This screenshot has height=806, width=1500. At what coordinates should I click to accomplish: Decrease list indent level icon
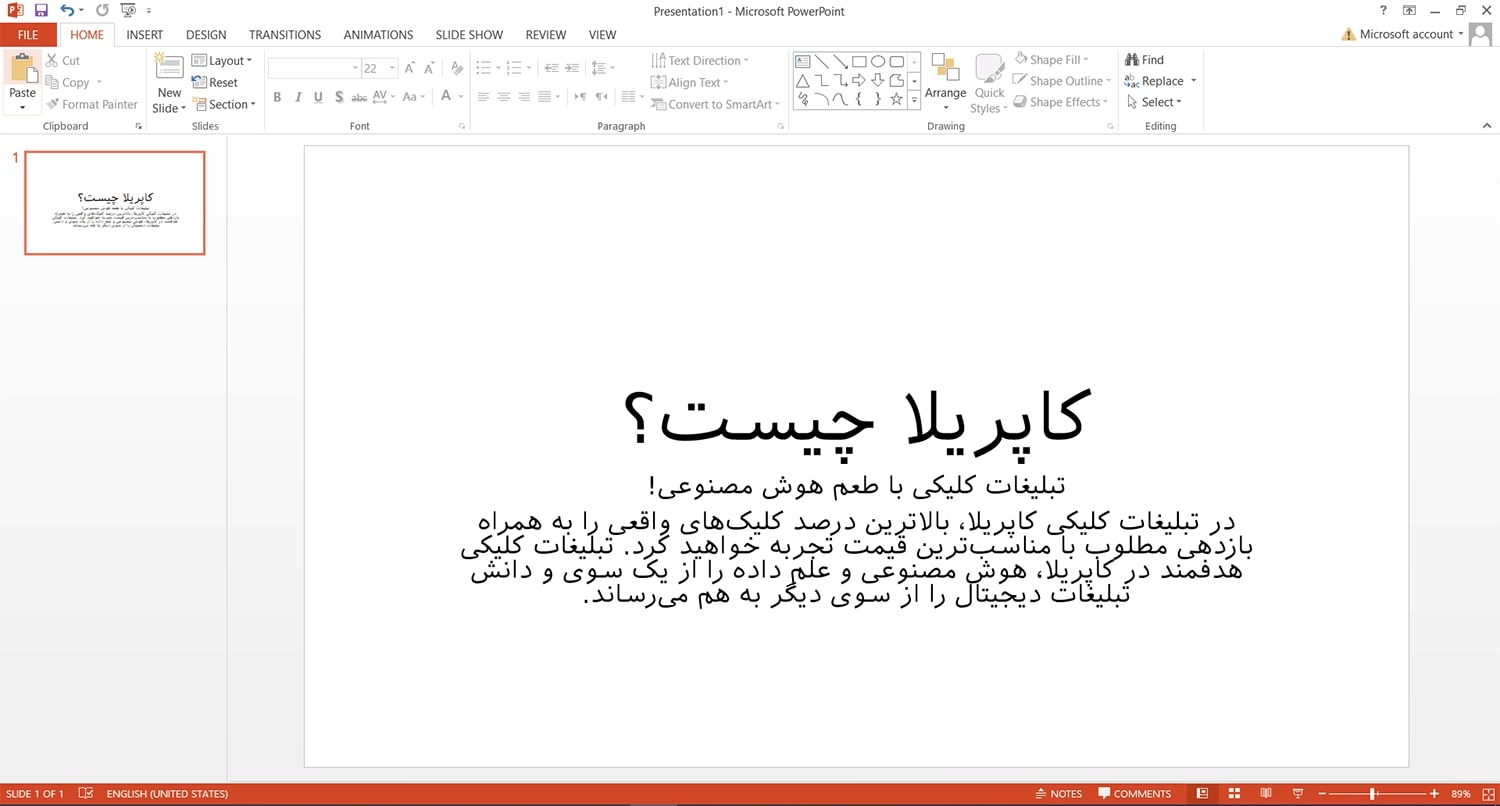click(x=551, y=68)
